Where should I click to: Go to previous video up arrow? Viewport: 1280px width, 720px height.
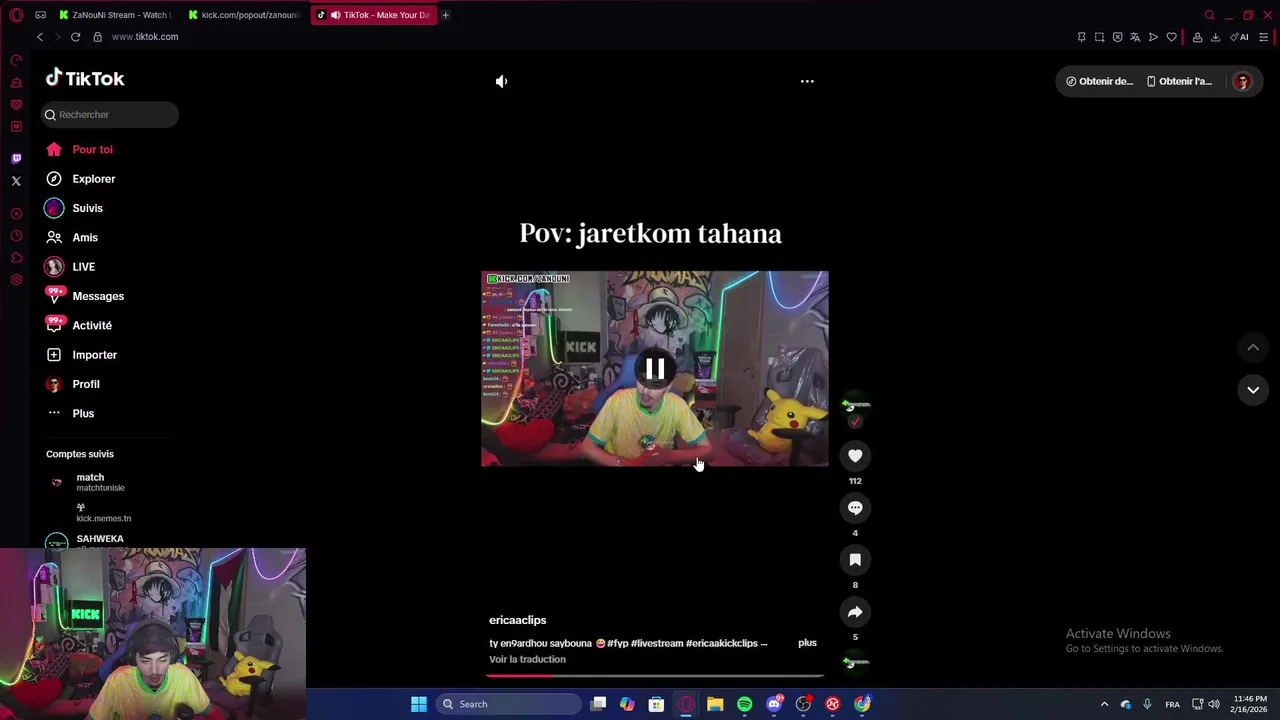click(1253, 347)
